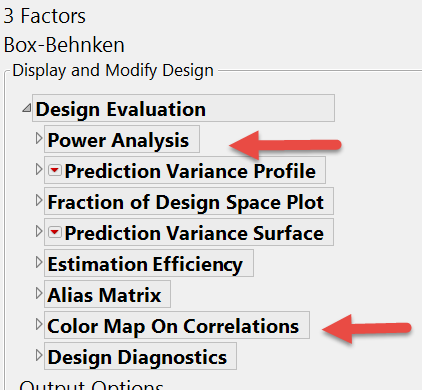This screenshot has height=390, width=422.
Task: Expand the Estimation Efficiency section
Action: point(39,263)
